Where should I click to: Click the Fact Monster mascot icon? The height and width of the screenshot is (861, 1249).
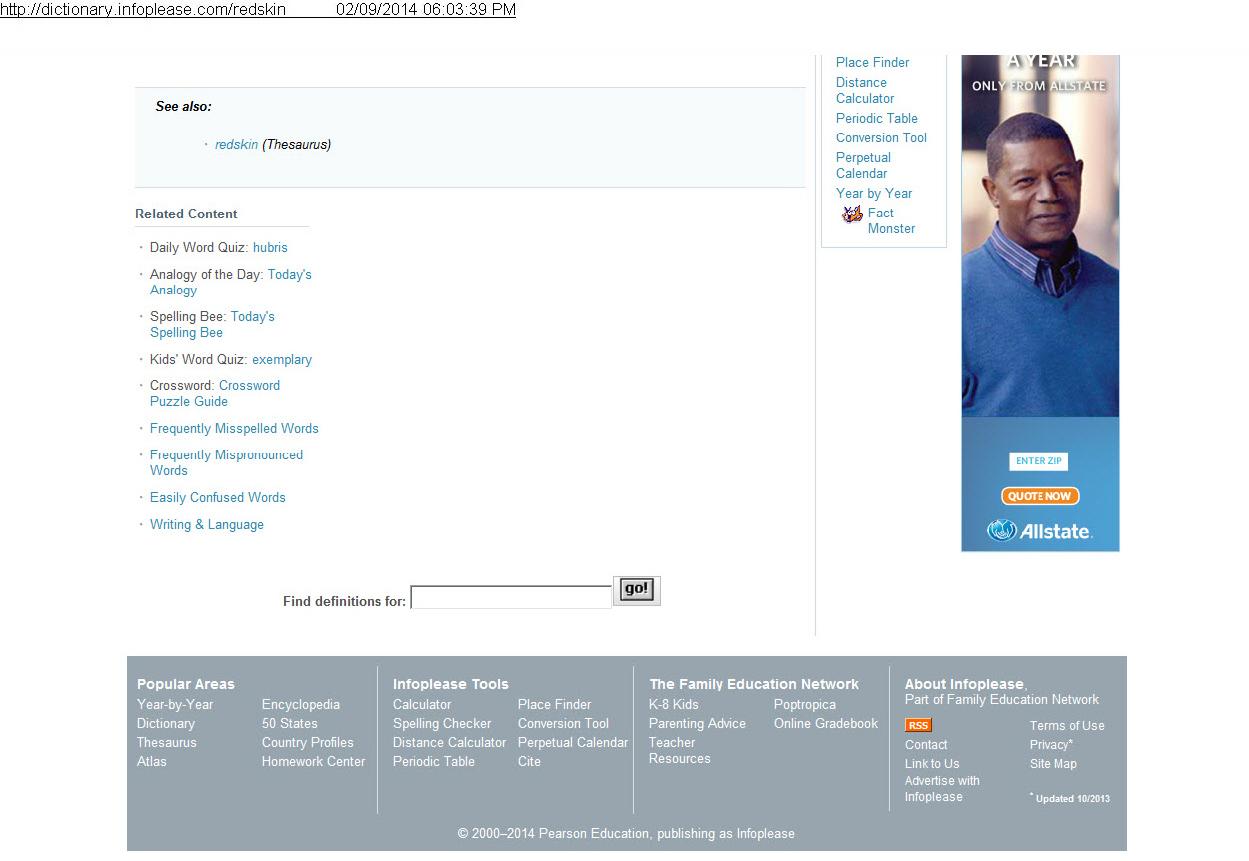coord(852,214)
